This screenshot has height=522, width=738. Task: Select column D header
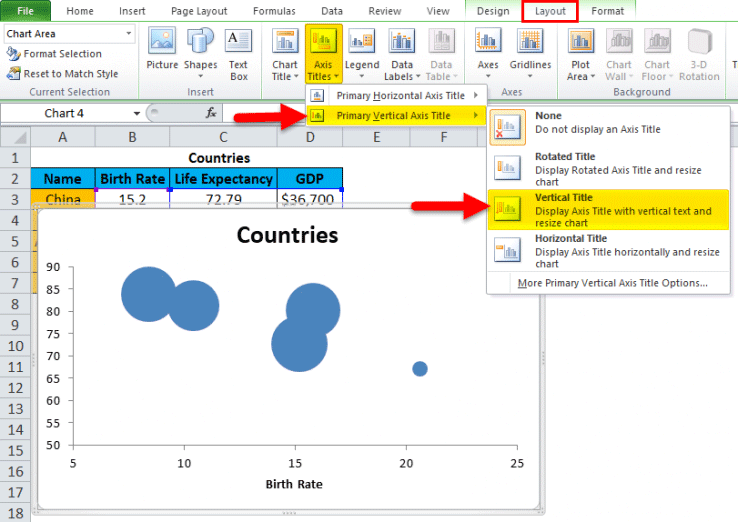(310, 137)
